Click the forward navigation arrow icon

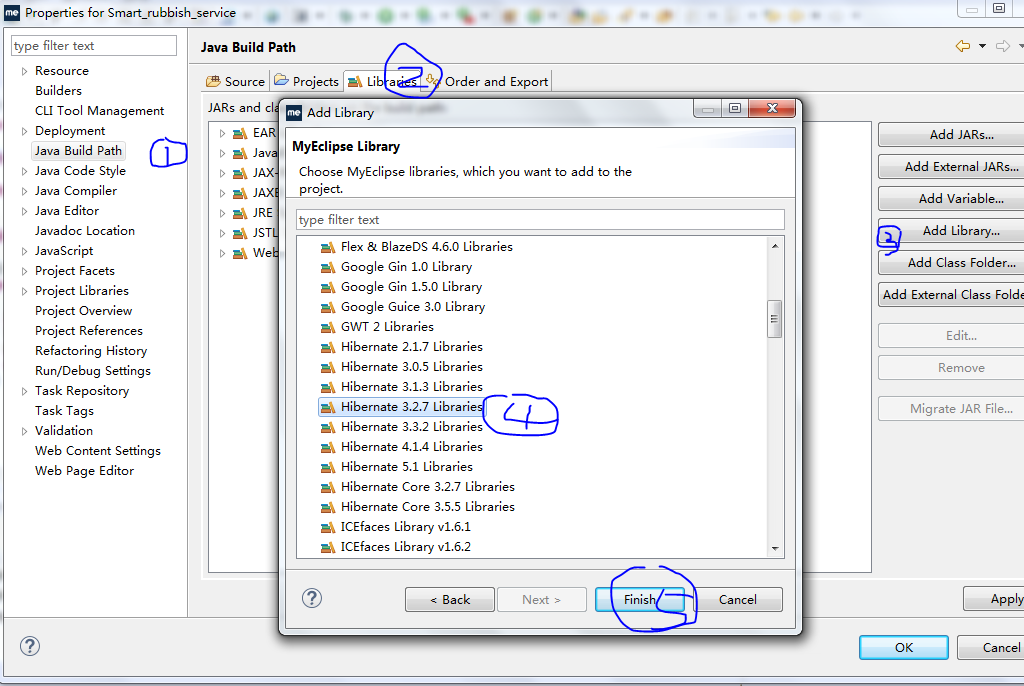point(1002,46)
